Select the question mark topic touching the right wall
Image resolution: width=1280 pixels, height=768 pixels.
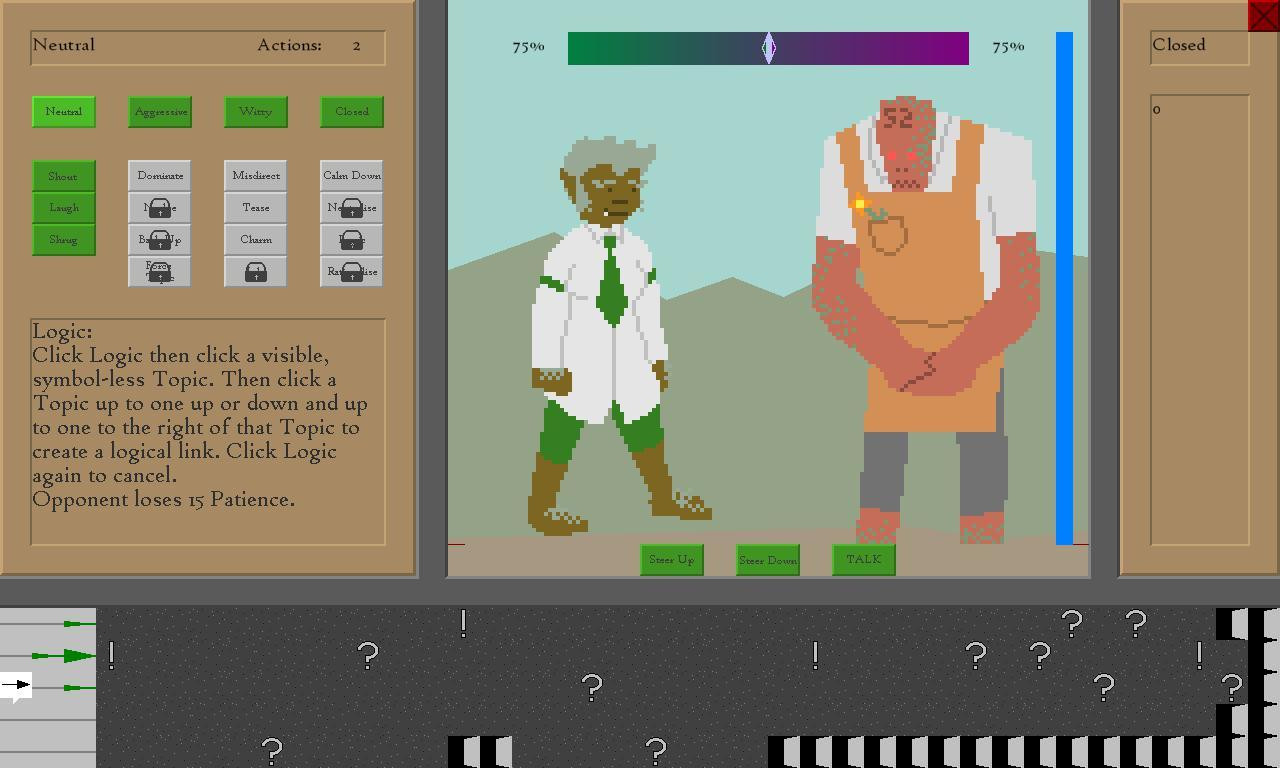[1232, 688]
